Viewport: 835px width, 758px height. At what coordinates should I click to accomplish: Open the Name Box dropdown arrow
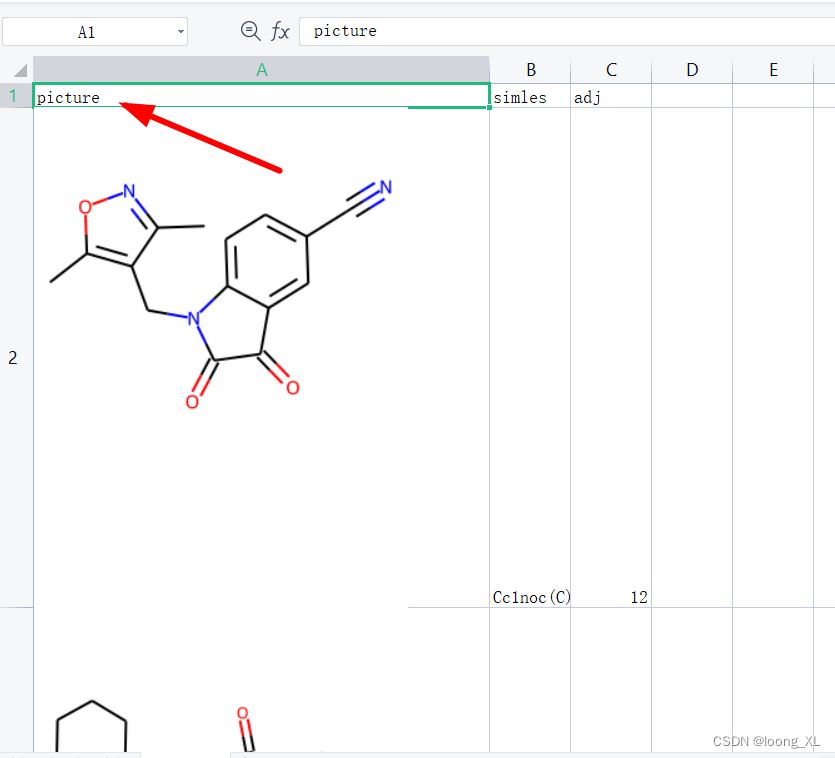tap(182, 31)
